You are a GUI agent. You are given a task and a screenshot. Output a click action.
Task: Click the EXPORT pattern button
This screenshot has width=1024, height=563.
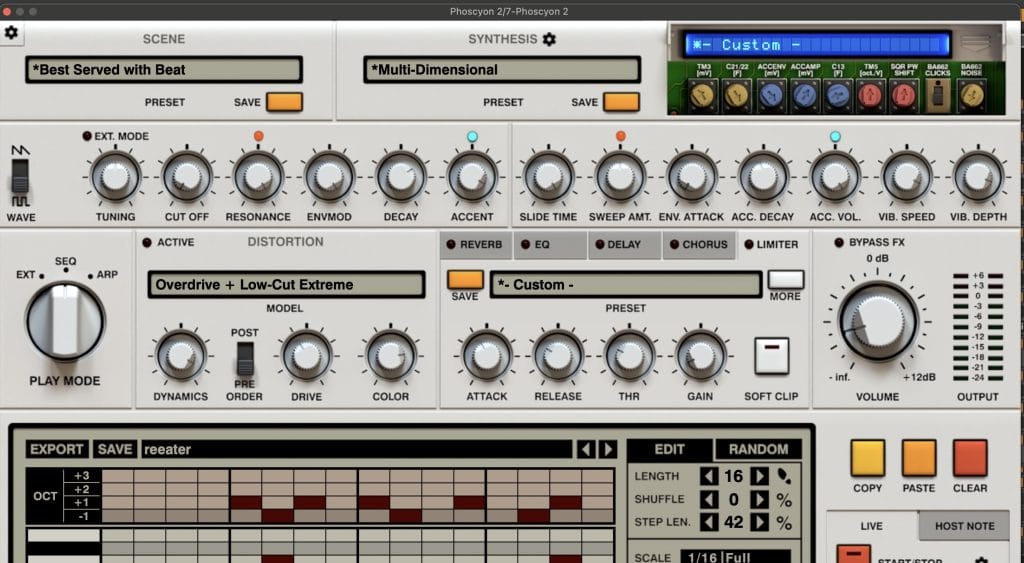click(56, 450)
